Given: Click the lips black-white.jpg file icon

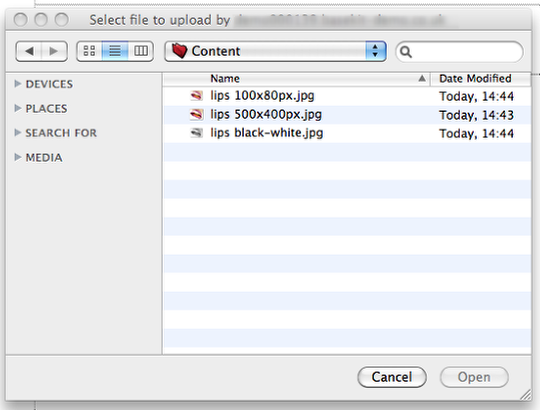Looking at the screenshot, I should point(196,133).
